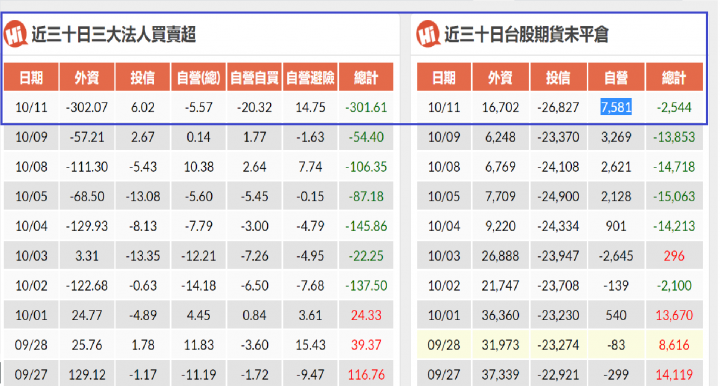Click the highlighted 7,581 cell

click(x=616, y=107)
